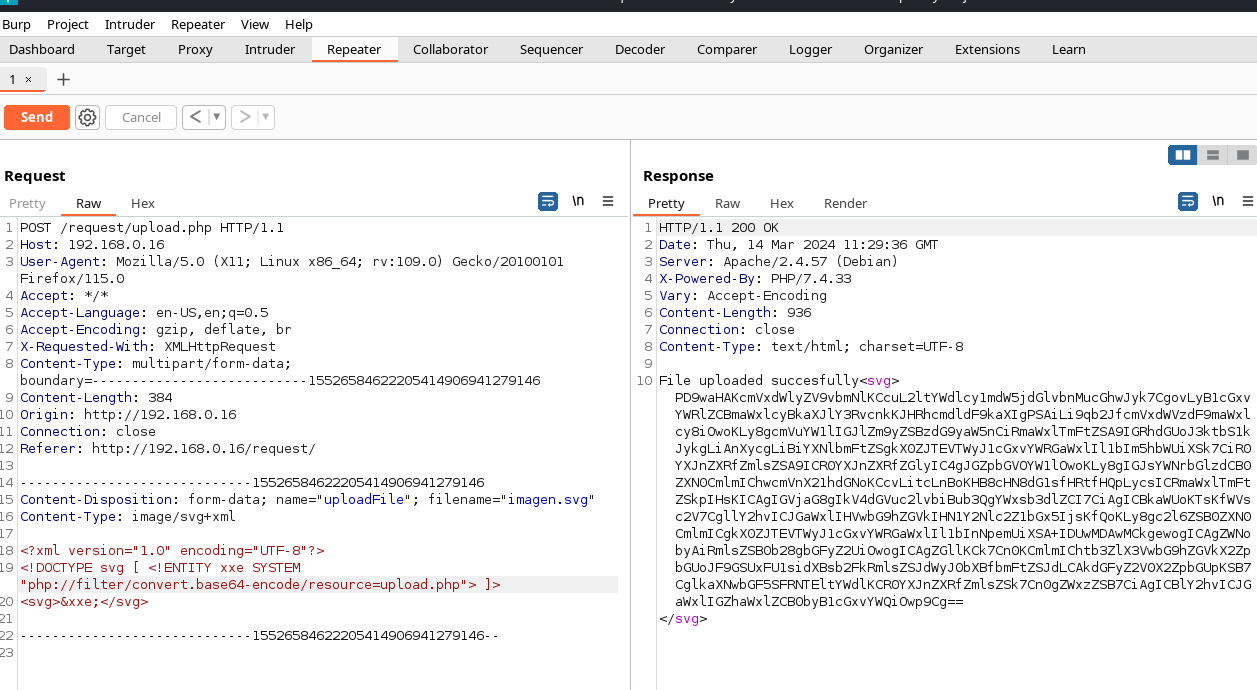Select the Response Render view tab
The image size is (1257, 690).
[x=845, y=203]
